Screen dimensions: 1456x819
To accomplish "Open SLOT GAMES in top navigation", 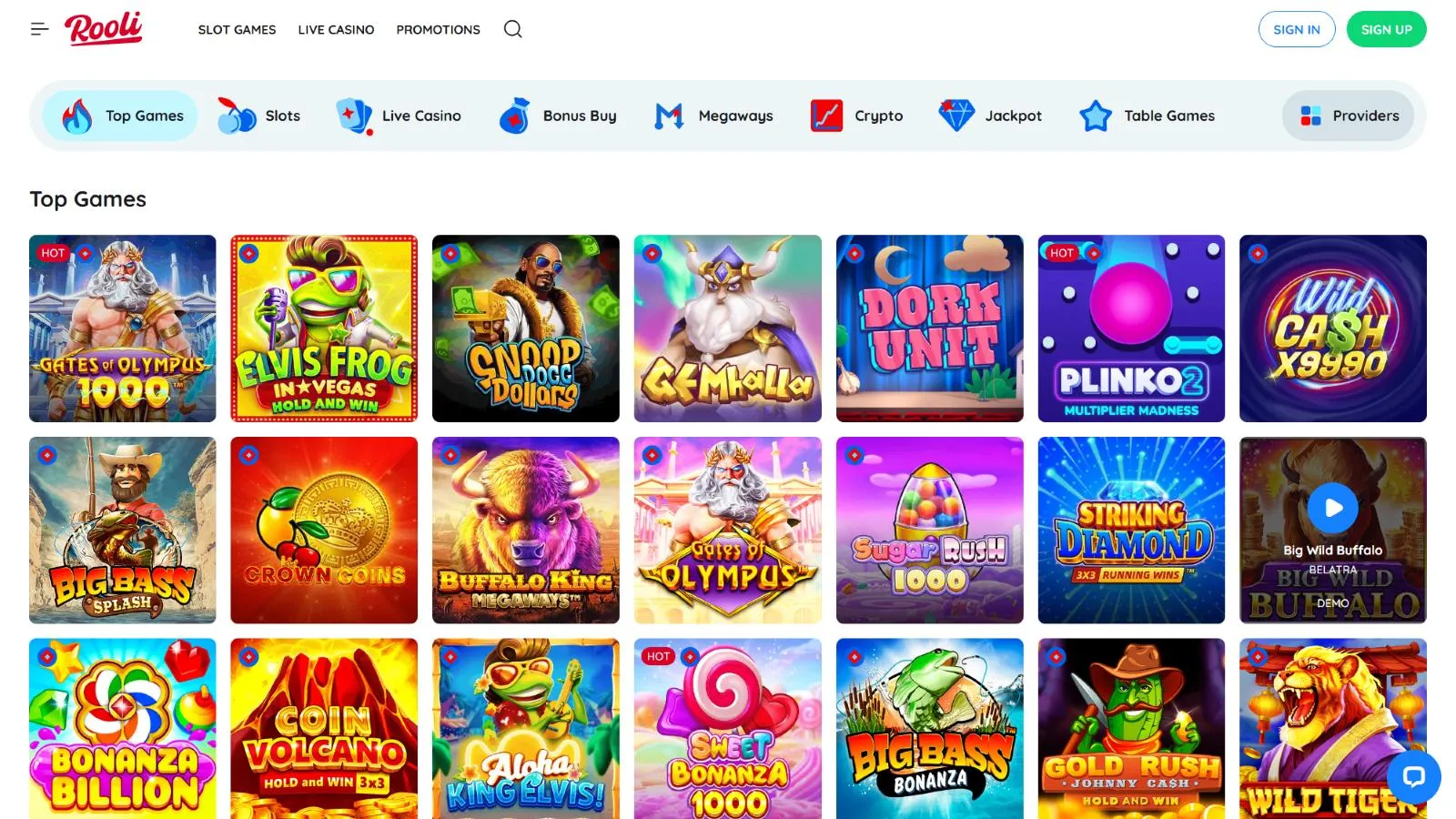I will (x=237, y=29).
